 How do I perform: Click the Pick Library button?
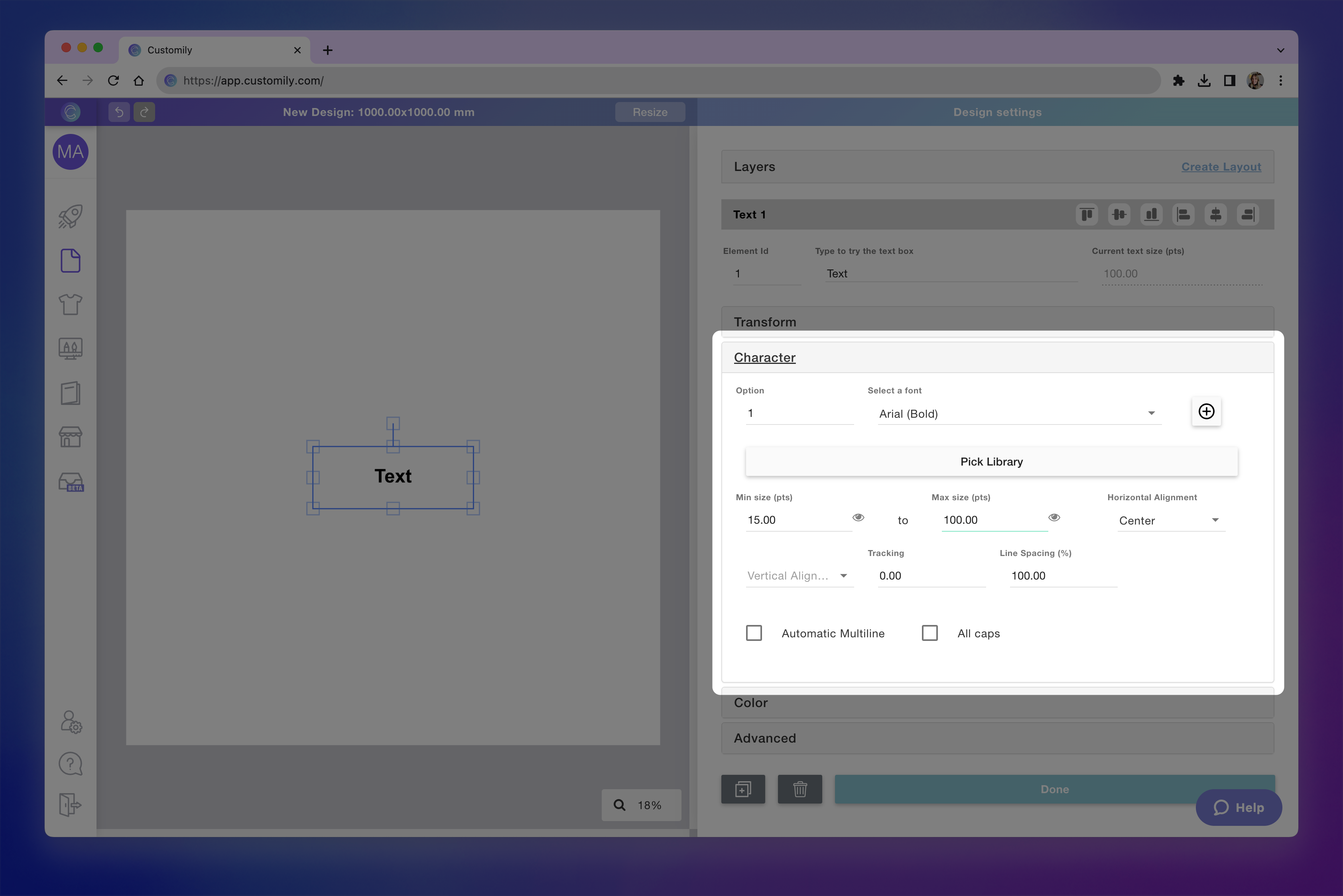click(x=991, y=462)
